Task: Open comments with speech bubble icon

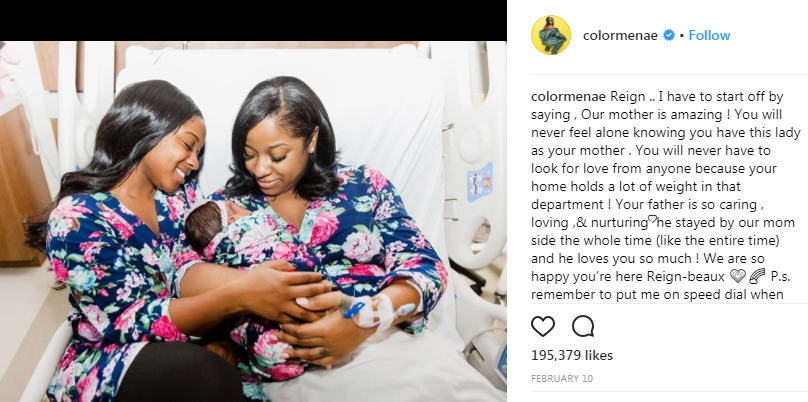Action: tap(583, 326)
